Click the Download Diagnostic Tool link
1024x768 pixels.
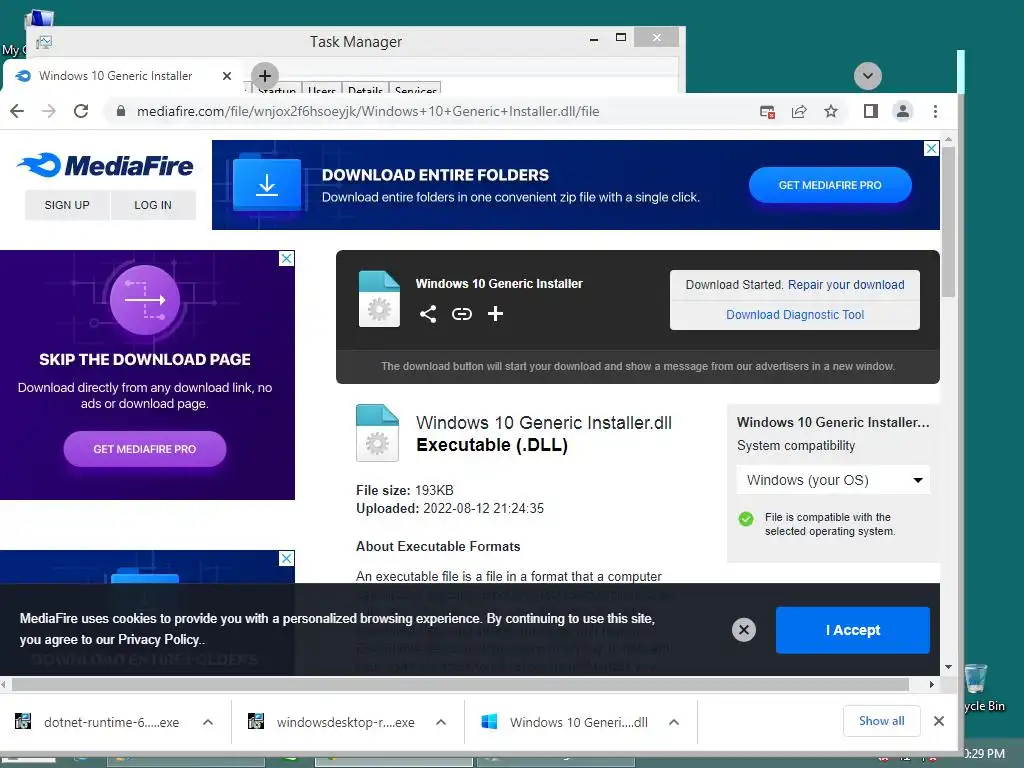[795, 315]
